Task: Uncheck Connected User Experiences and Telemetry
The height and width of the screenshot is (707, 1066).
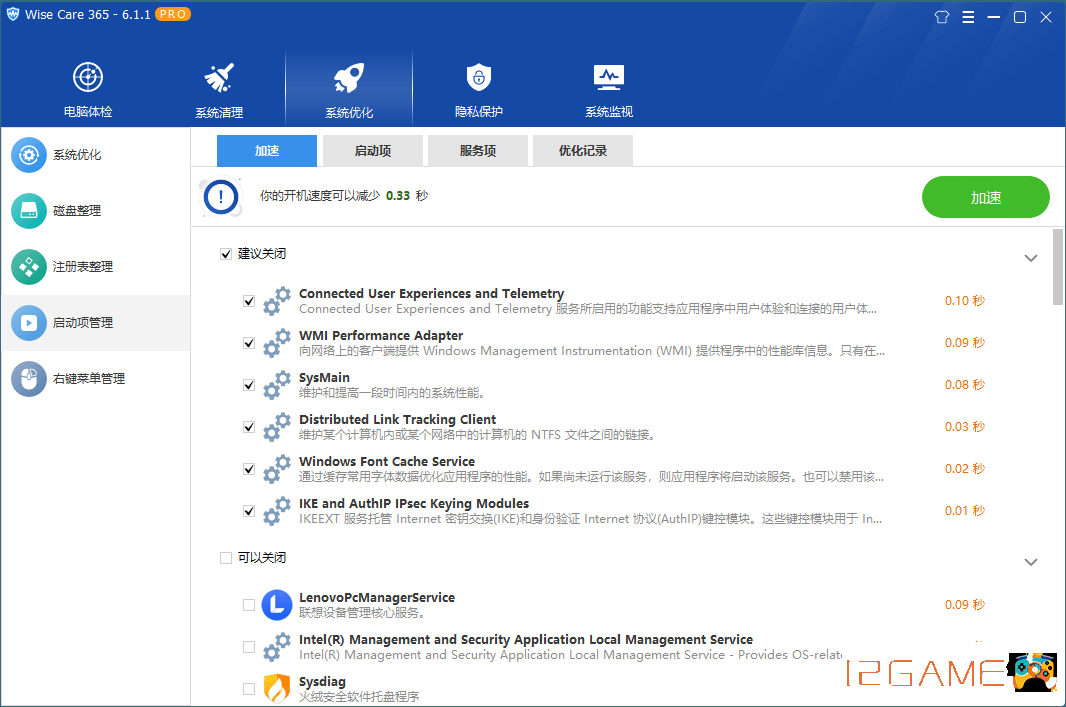Action: tap(249, 301)
